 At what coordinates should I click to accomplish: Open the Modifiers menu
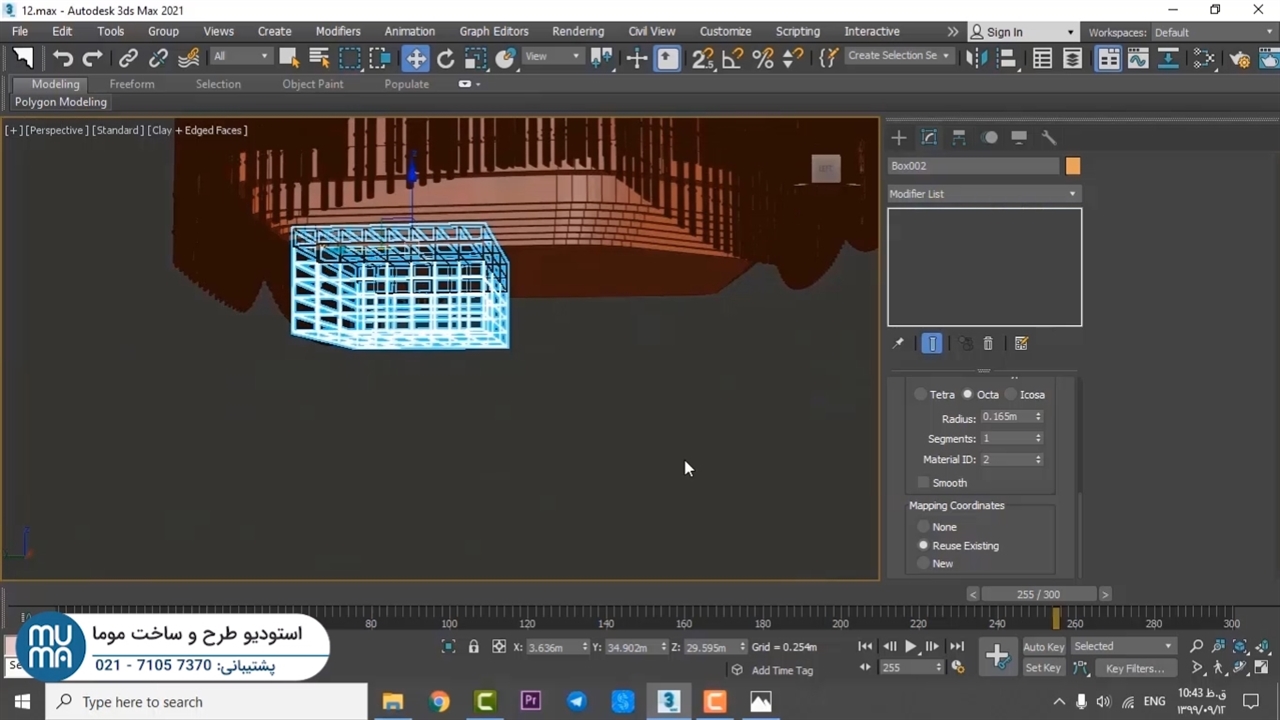coord(338,31)
